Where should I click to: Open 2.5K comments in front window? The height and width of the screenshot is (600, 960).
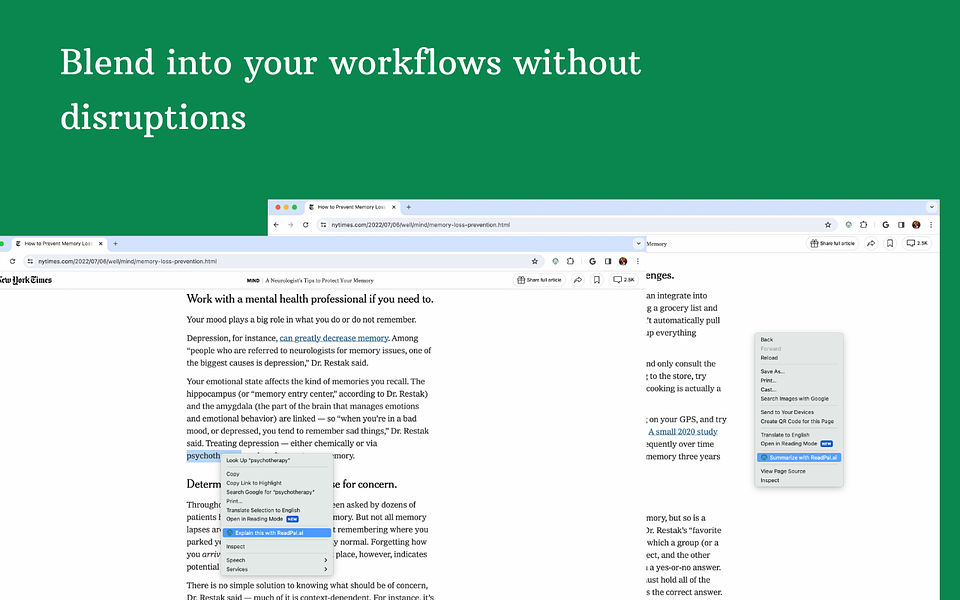(624, 280)
